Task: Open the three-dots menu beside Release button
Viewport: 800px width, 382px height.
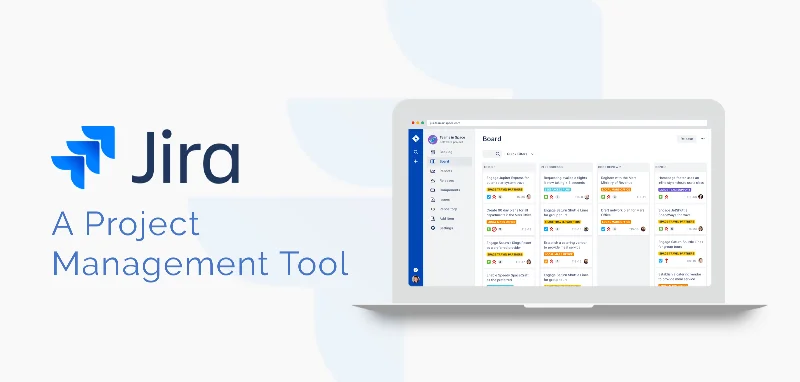Action: [x=703, y=139]
